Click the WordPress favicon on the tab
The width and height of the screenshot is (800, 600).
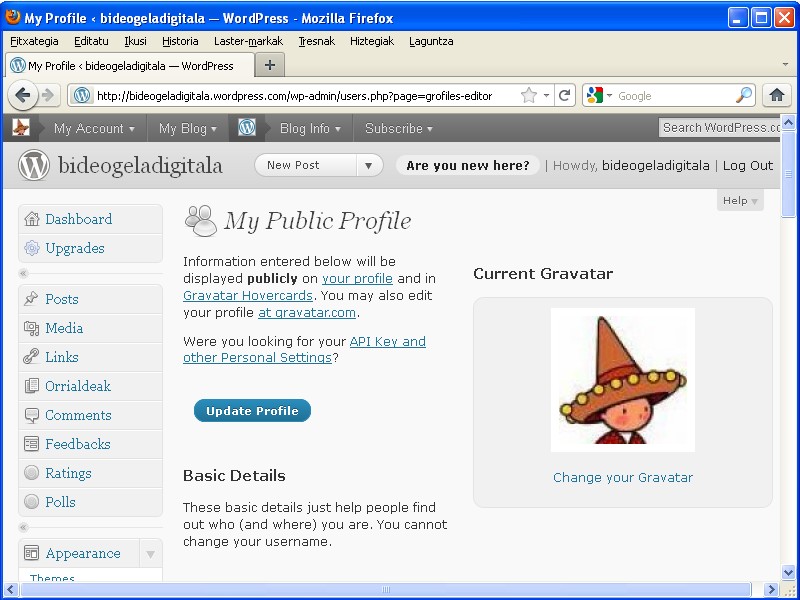click(x=18, y=65)
